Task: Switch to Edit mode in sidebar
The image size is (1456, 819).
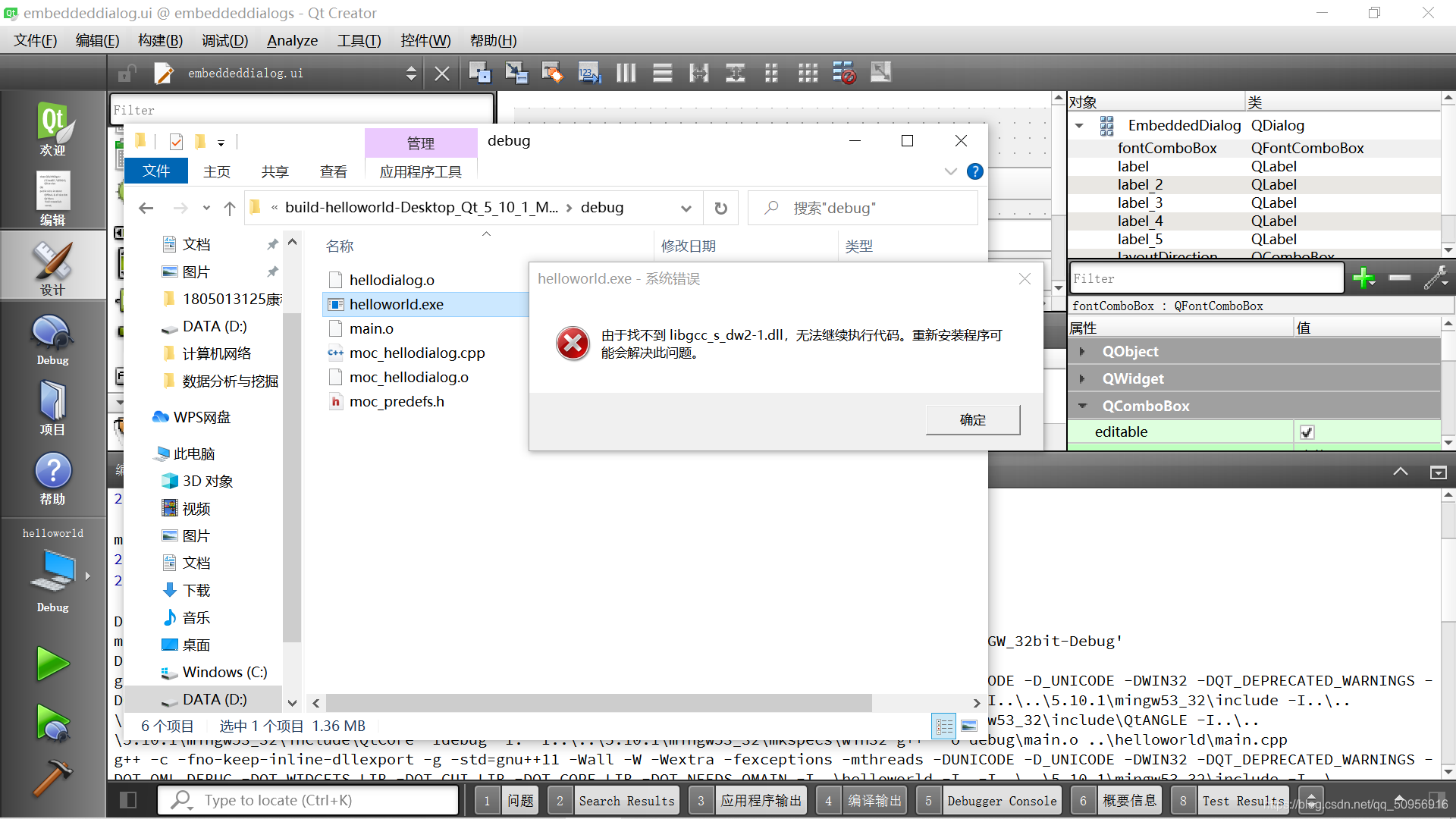Action: point(52,198)
